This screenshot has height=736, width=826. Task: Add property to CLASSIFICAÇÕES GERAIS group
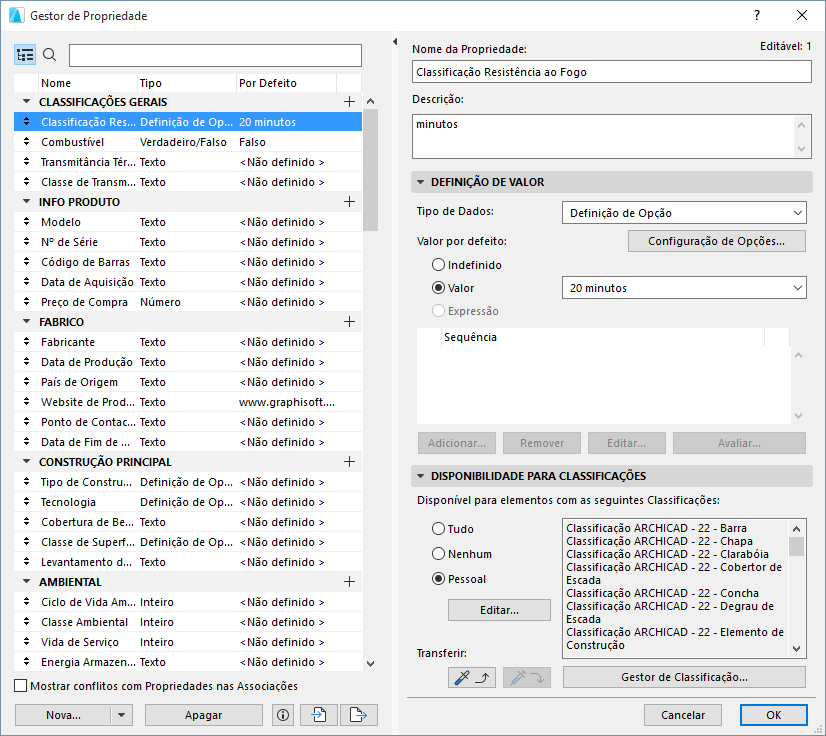(349, 102)
